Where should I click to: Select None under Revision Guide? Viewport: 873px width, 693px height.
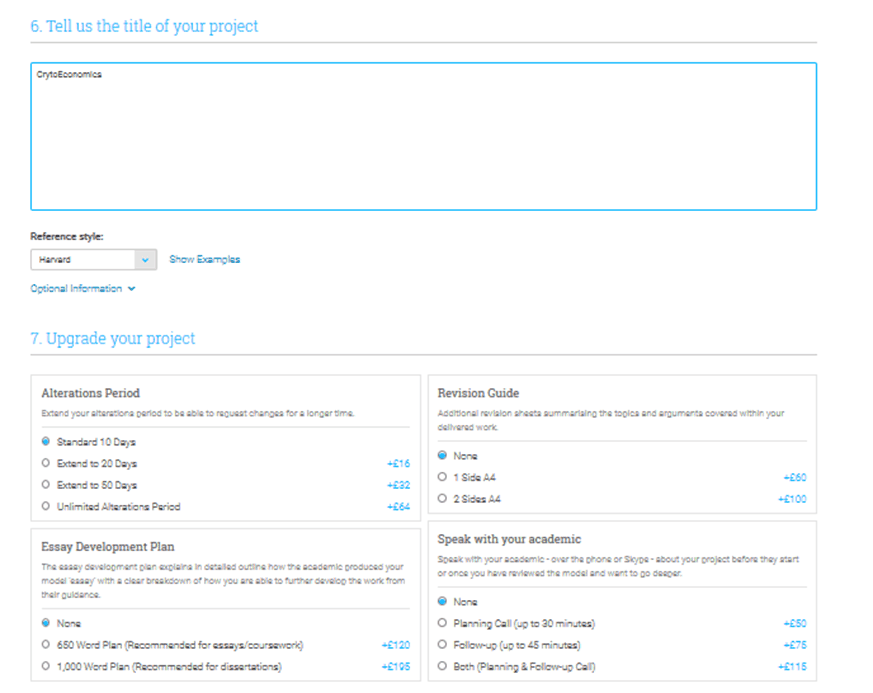[x=443, y=456]
